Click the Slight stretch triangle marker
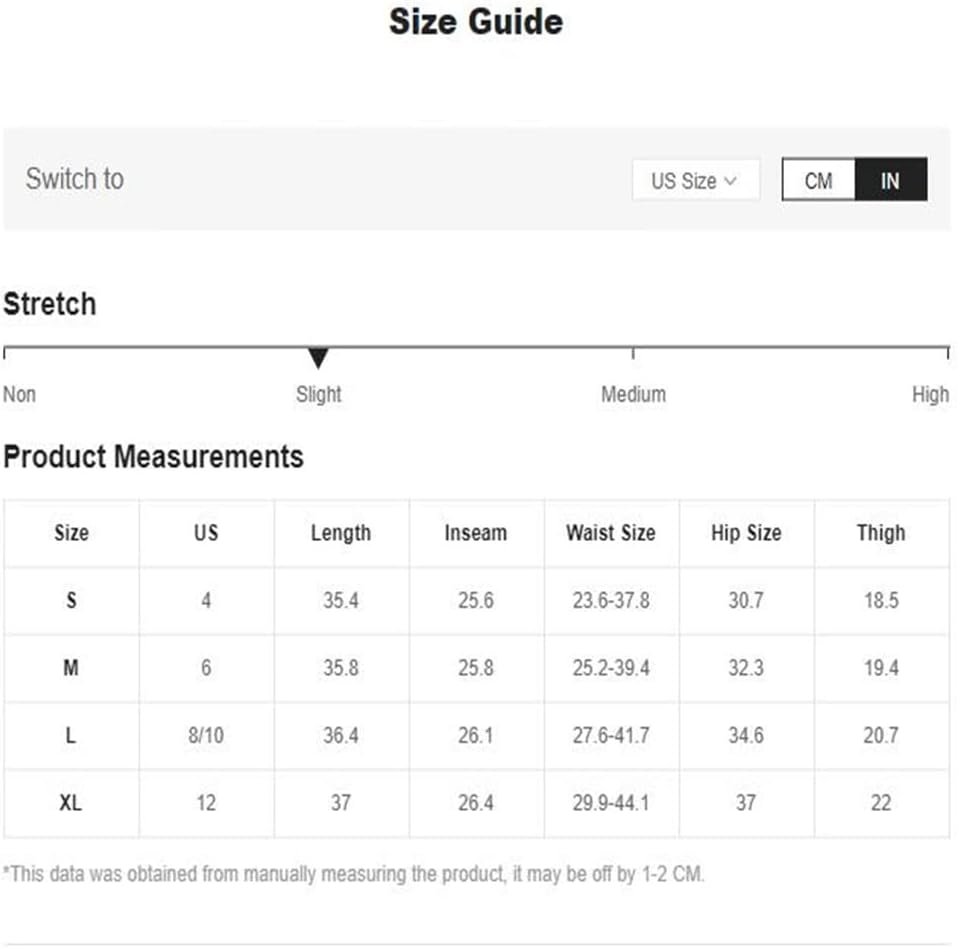Image resolution: width=957 pixels, height=948 pixels. 318,358
